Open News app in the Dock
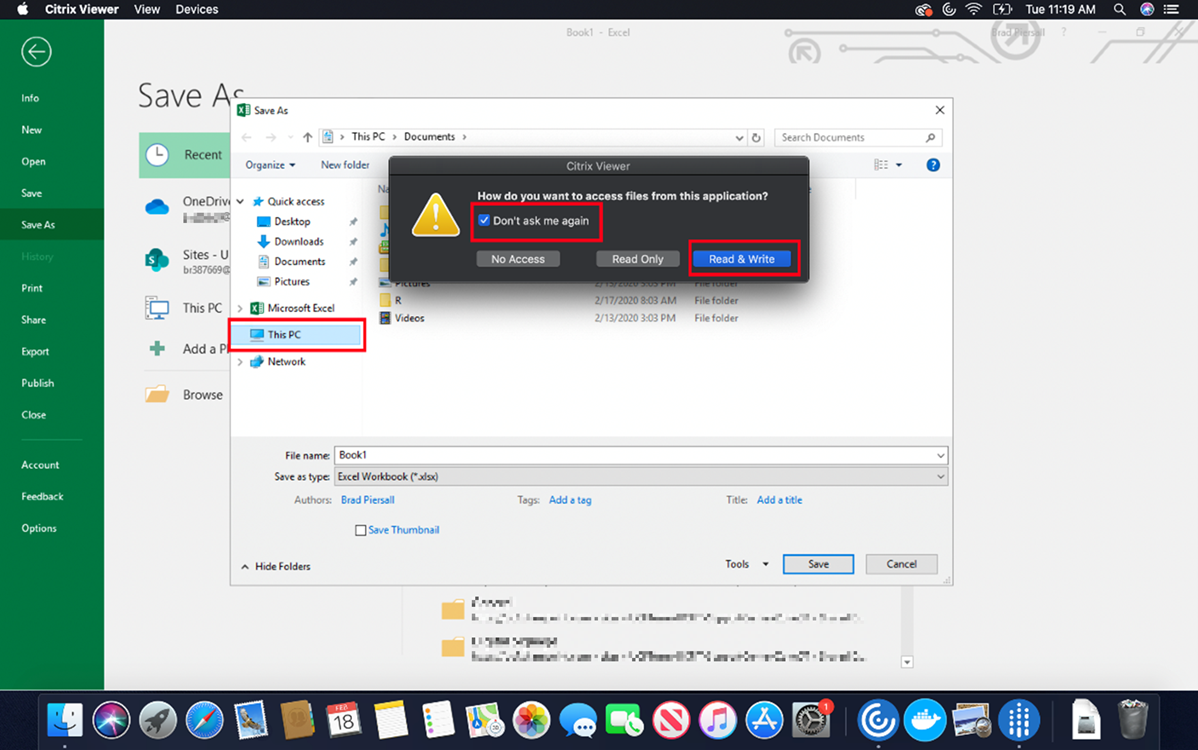 671,720
